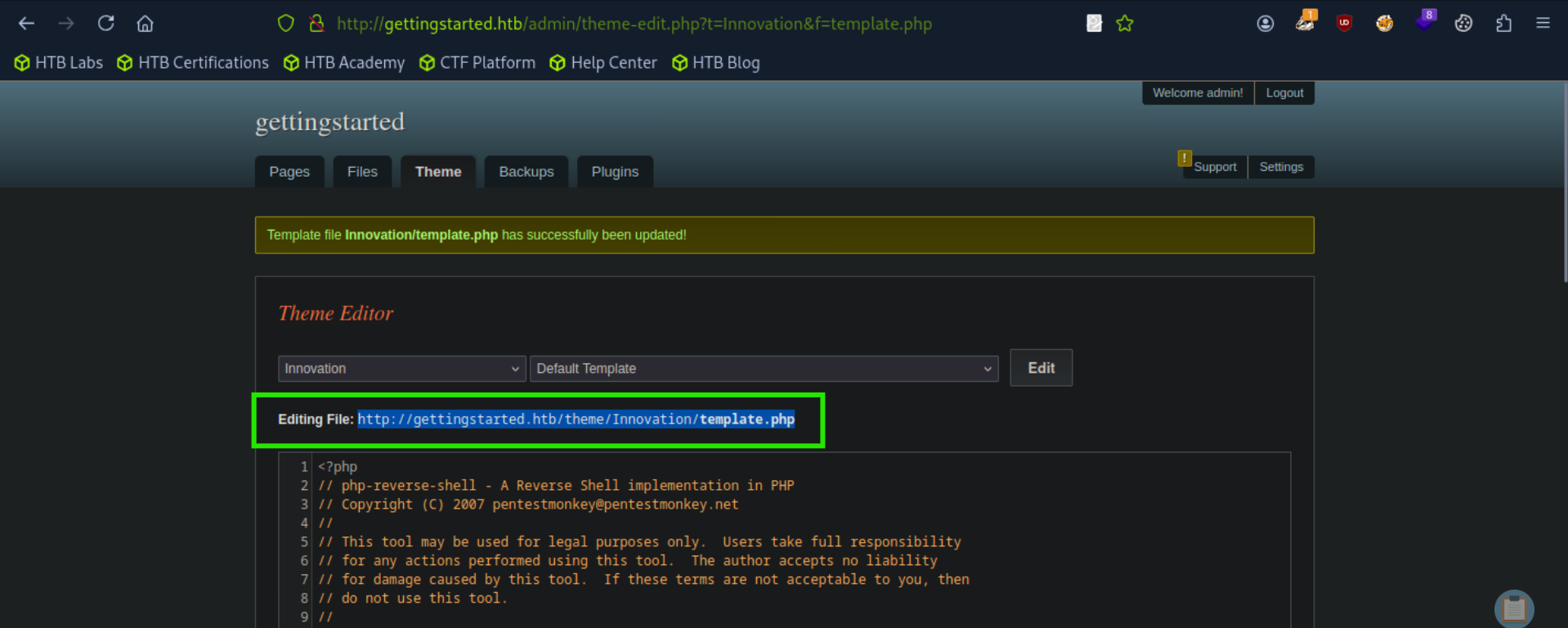Viewport: 1568px width, 628px height.
Task: Switch to the Pages tab
Action: (x=289, y=172)
